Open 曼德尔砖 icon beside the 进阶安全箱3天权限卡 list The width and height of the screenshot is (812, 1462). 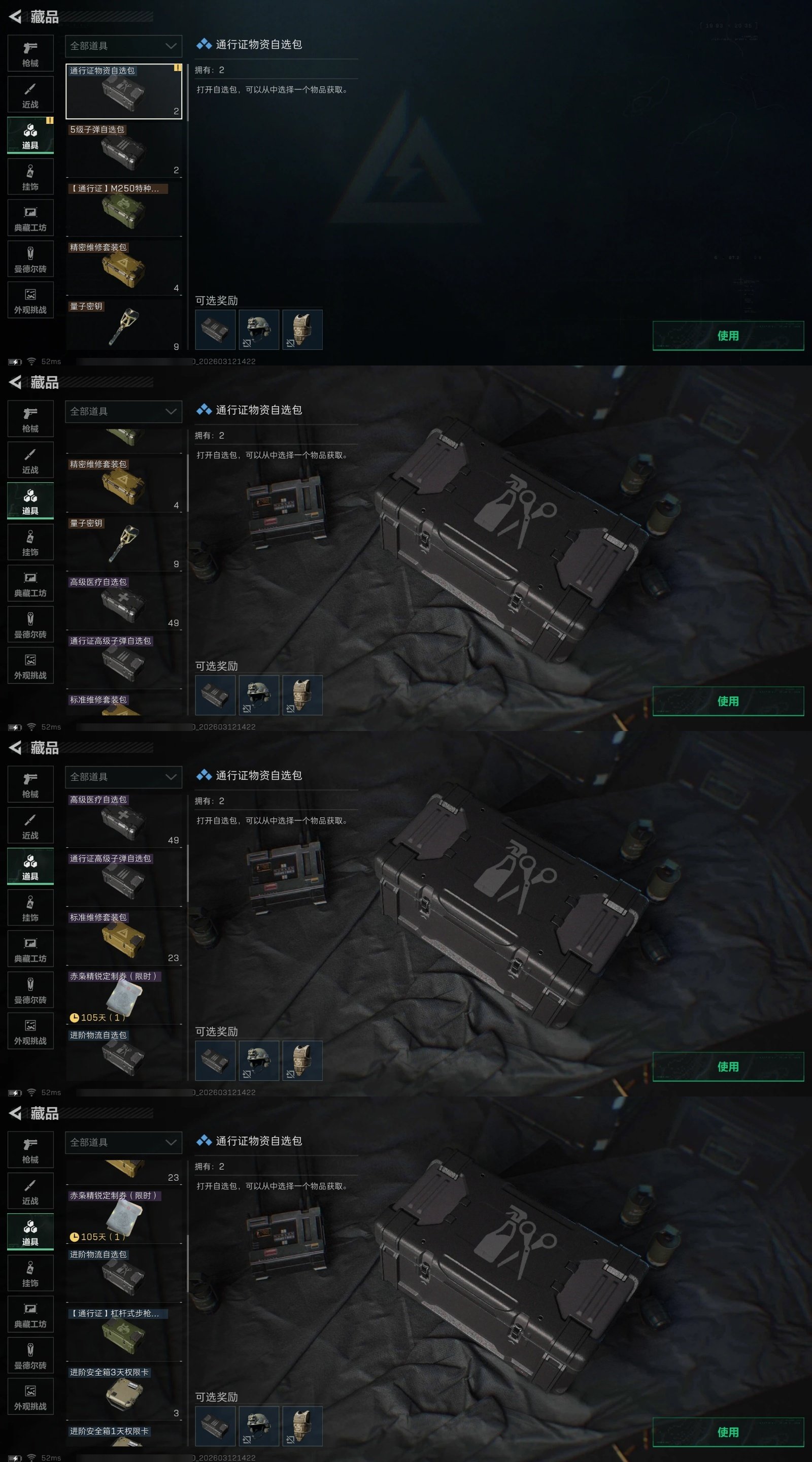pos(30,1355)
